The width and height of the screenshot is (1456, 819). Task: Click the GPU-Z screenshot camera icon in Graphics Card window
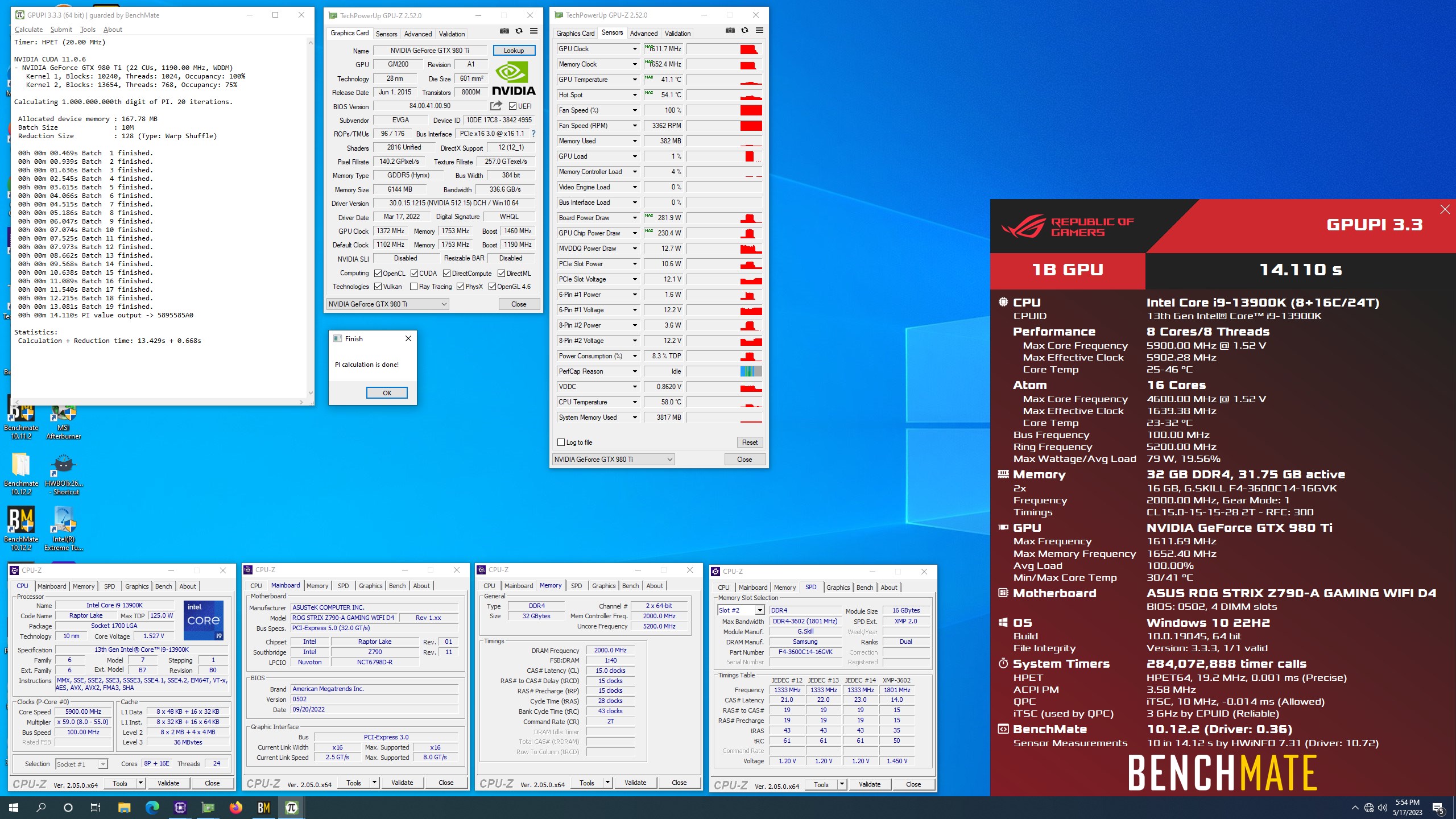[504, 31]
